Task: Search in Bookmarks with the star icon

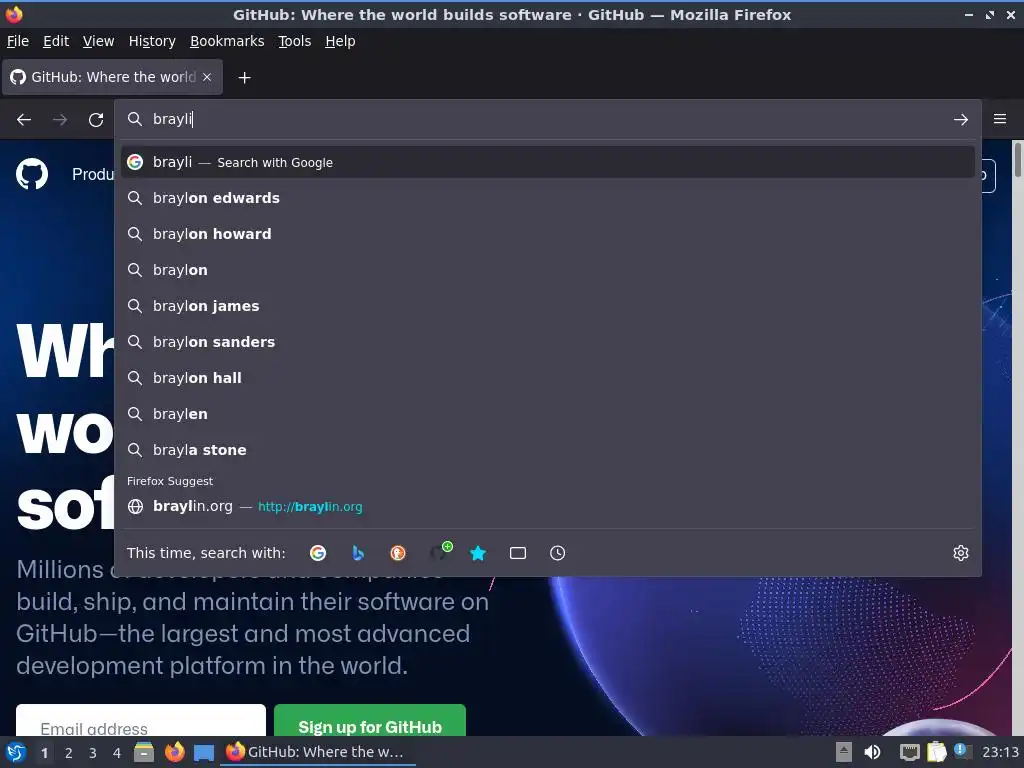Action: 478,553
